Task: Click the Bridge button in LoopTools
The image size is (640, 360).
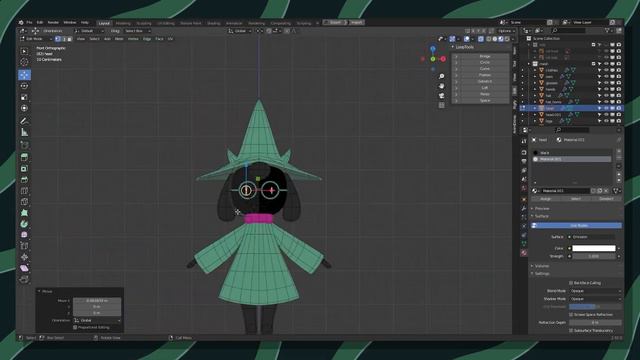Action: point(484,56)
